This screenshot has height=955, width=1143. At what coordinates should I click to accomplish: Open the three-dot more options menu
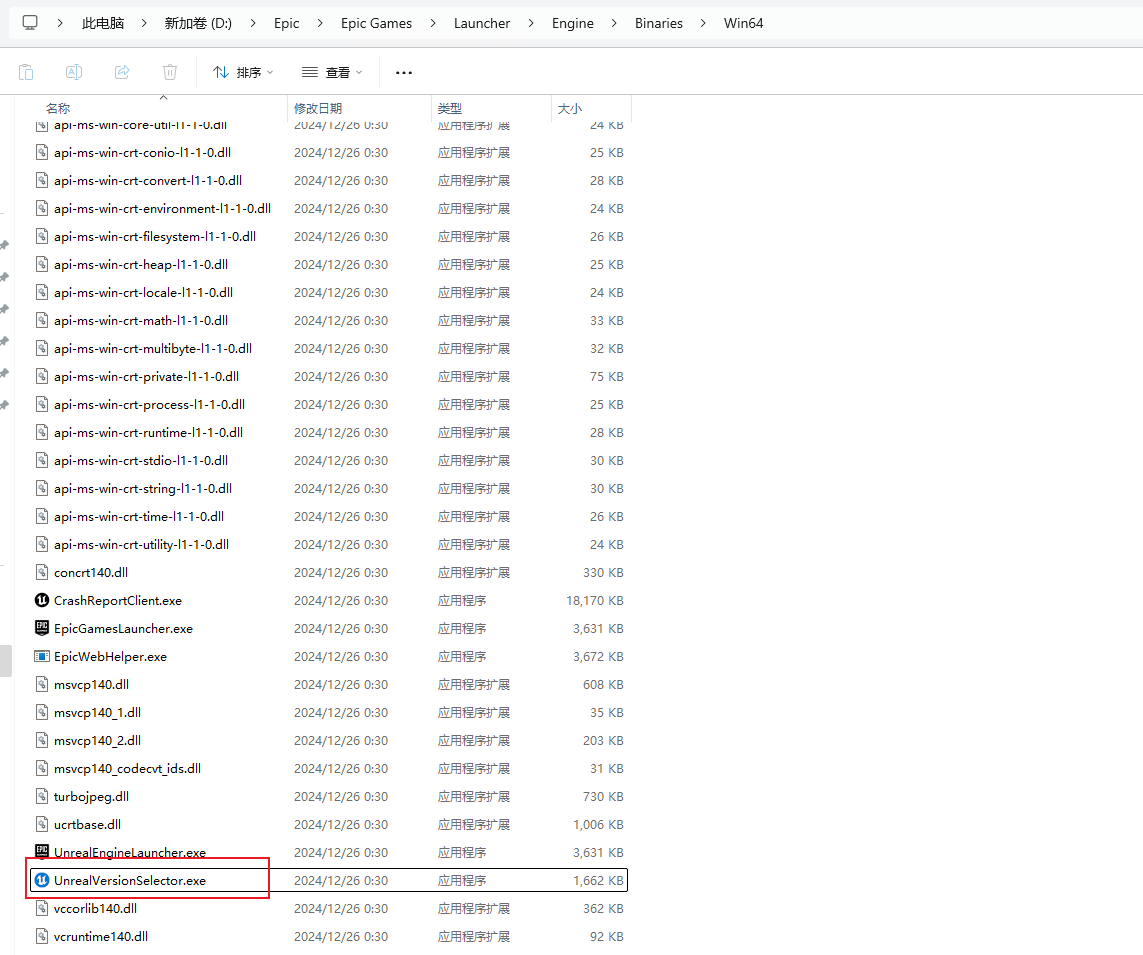(404, 72)
